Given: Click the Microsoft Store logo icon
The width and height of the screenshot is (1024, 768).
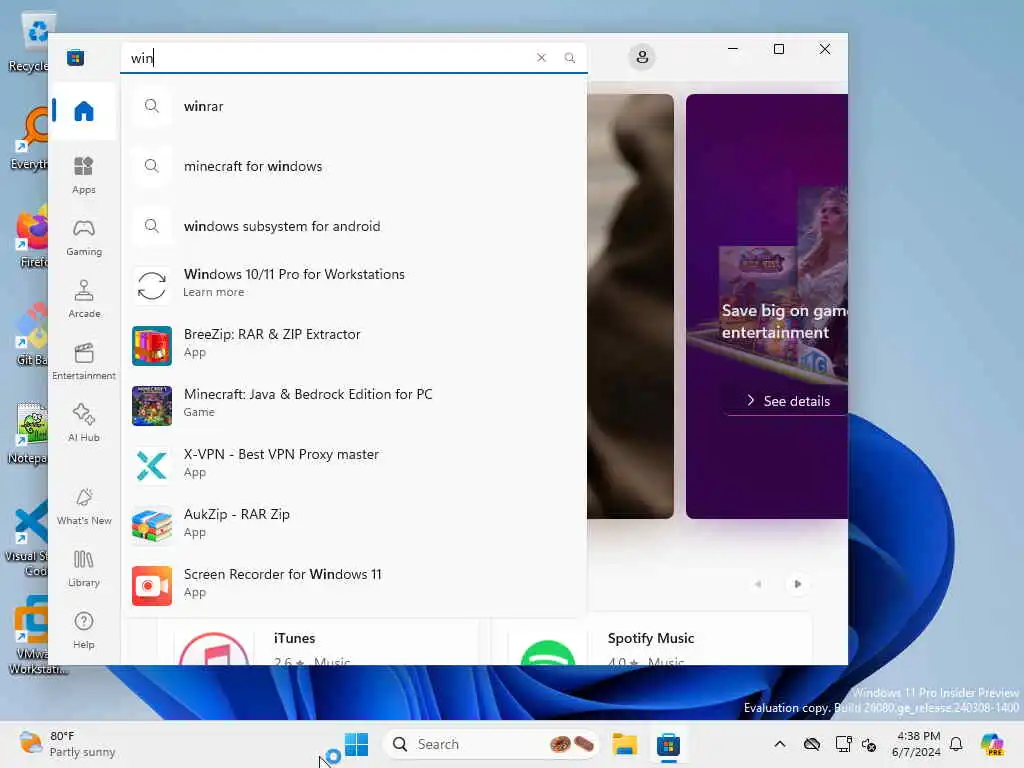Looking at the screenshot, I should [75, 57].
